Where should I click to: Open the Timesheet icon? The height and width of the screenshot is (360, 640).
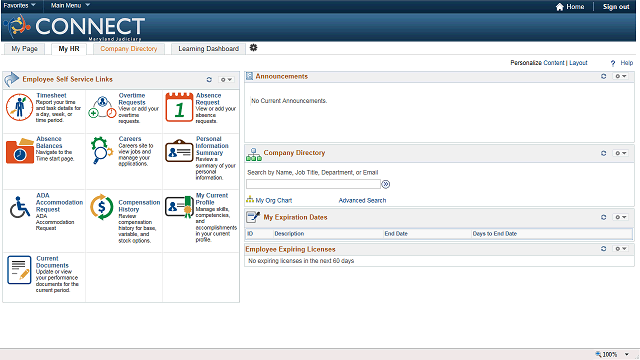(19, 107)
